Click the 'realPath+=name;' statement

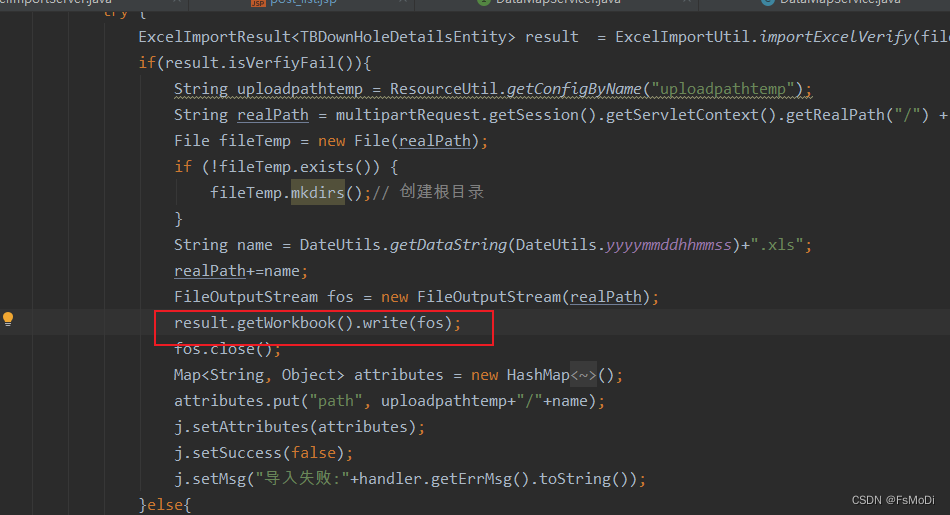pos(241,271)
